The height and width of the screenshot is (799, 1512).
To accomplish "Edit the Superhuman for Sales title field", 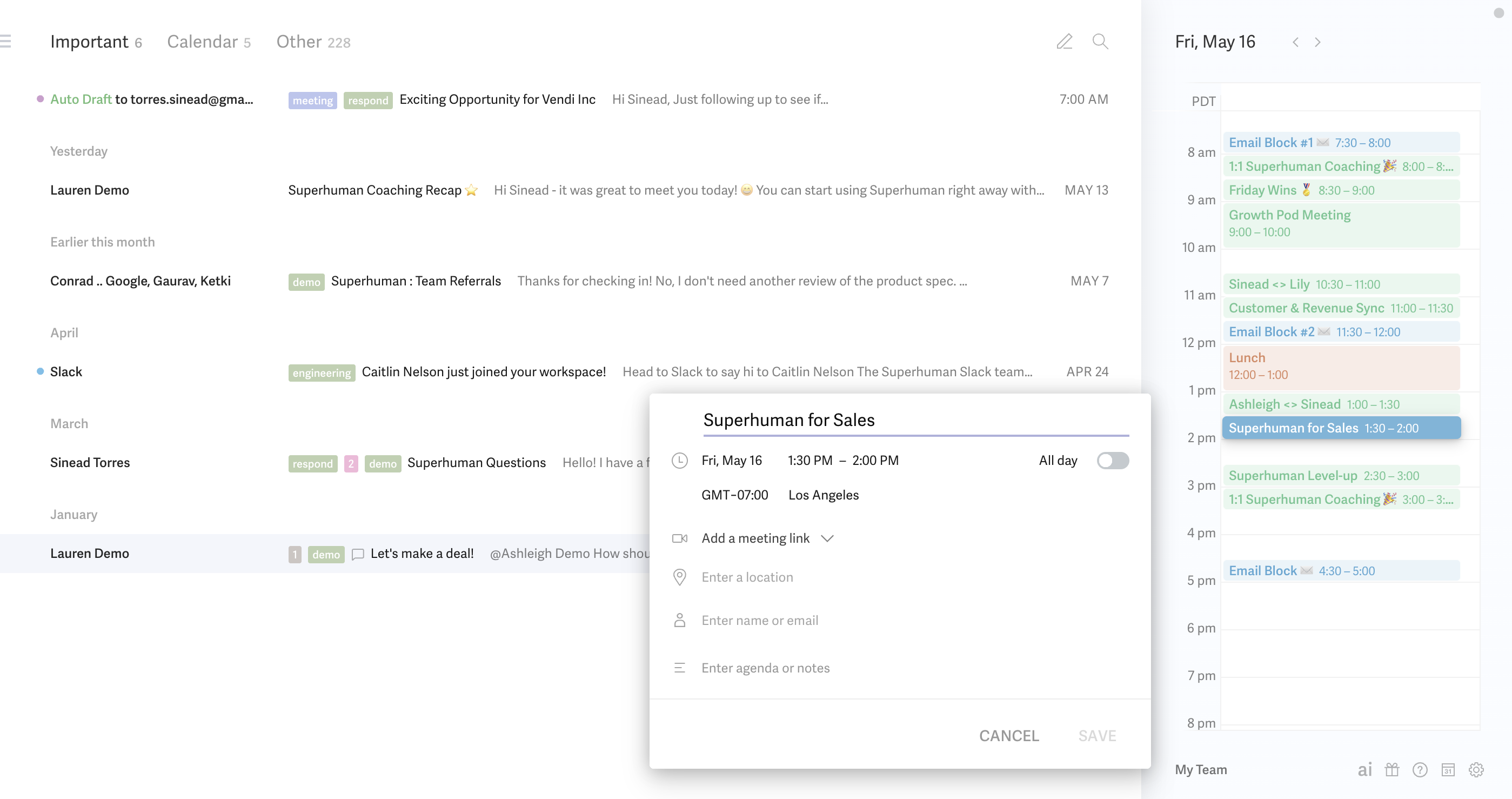I will 915,421.
